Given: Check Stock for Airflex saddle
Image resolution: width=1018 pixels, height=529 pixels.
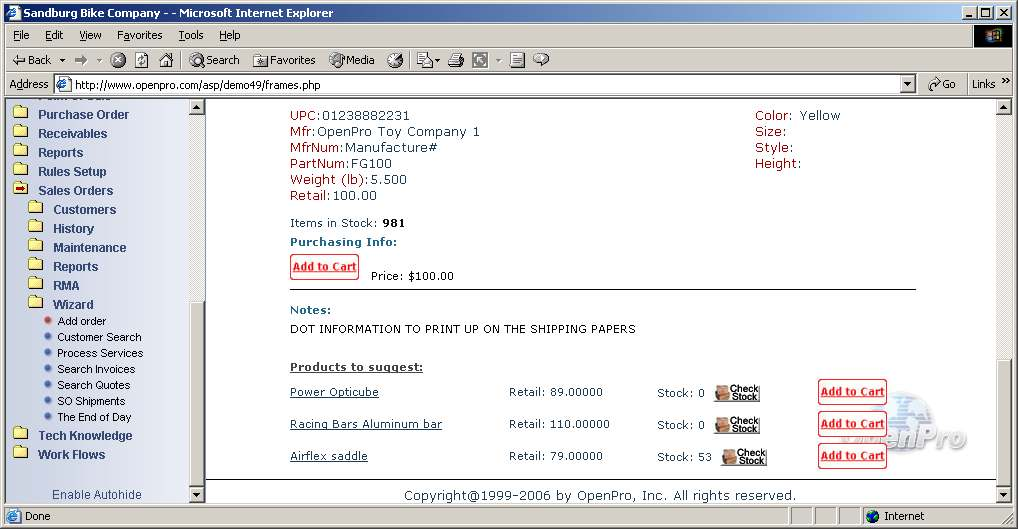Looking at the screenshot, I should tap(744, 457).
